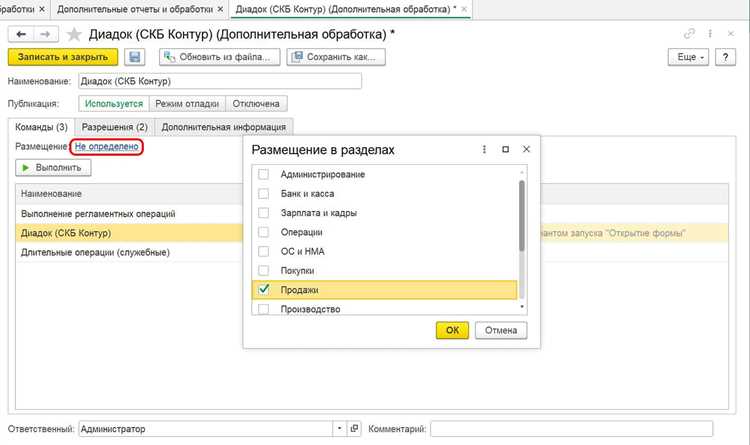Run the command with Выполнить button
Viewport: 750px width, 445px height.
pos(53,168)
